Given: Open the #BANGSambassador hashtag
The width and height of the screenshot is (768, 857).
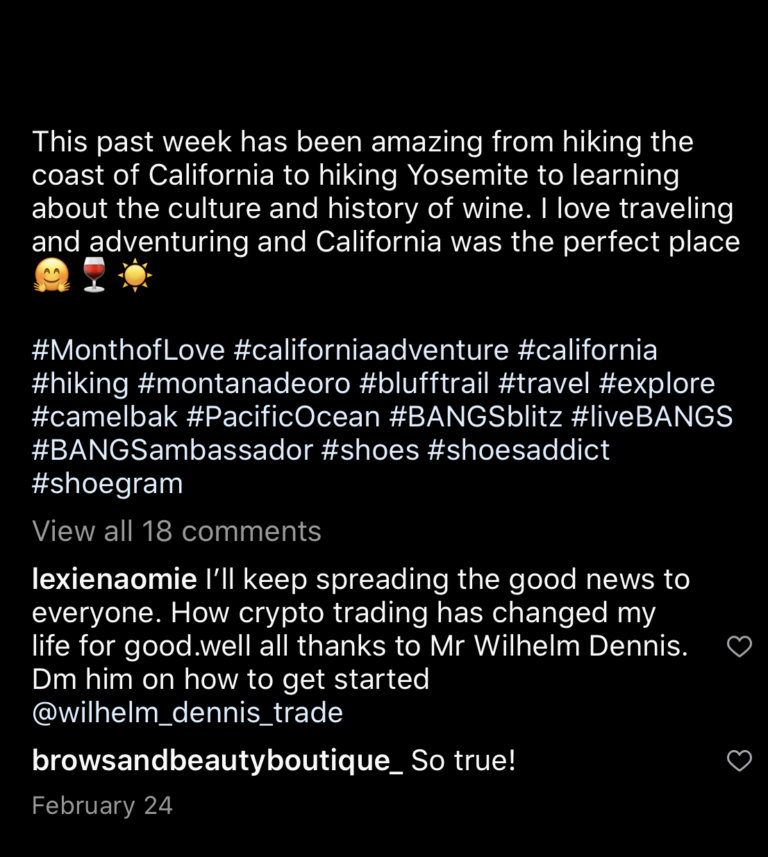Looking at the screenshot, I should pos(173,450).
